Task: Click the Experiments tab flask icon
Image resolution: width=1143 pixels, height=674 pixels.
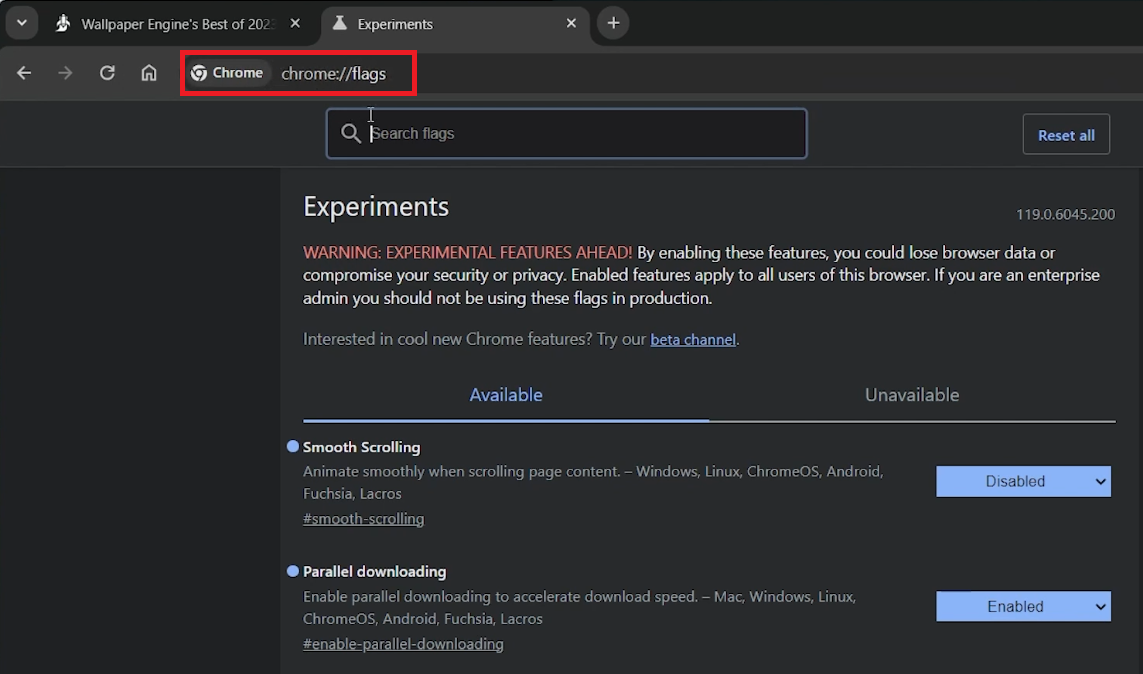Action: pos(340,23)
